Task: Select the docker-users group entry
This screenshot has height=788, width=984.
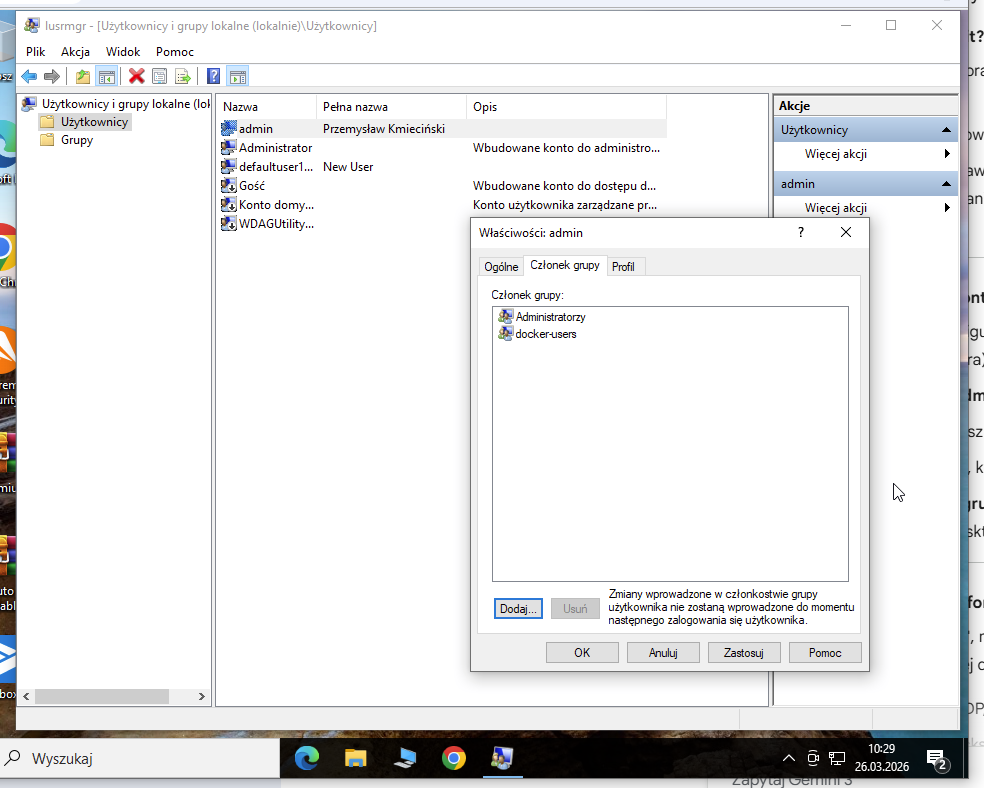Action: (x=546, y=334)
